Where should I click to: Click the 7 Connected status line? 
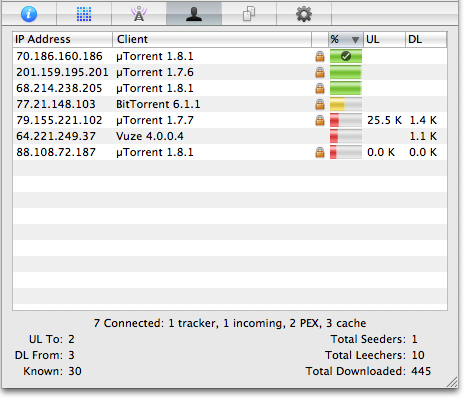coord(230,323)
